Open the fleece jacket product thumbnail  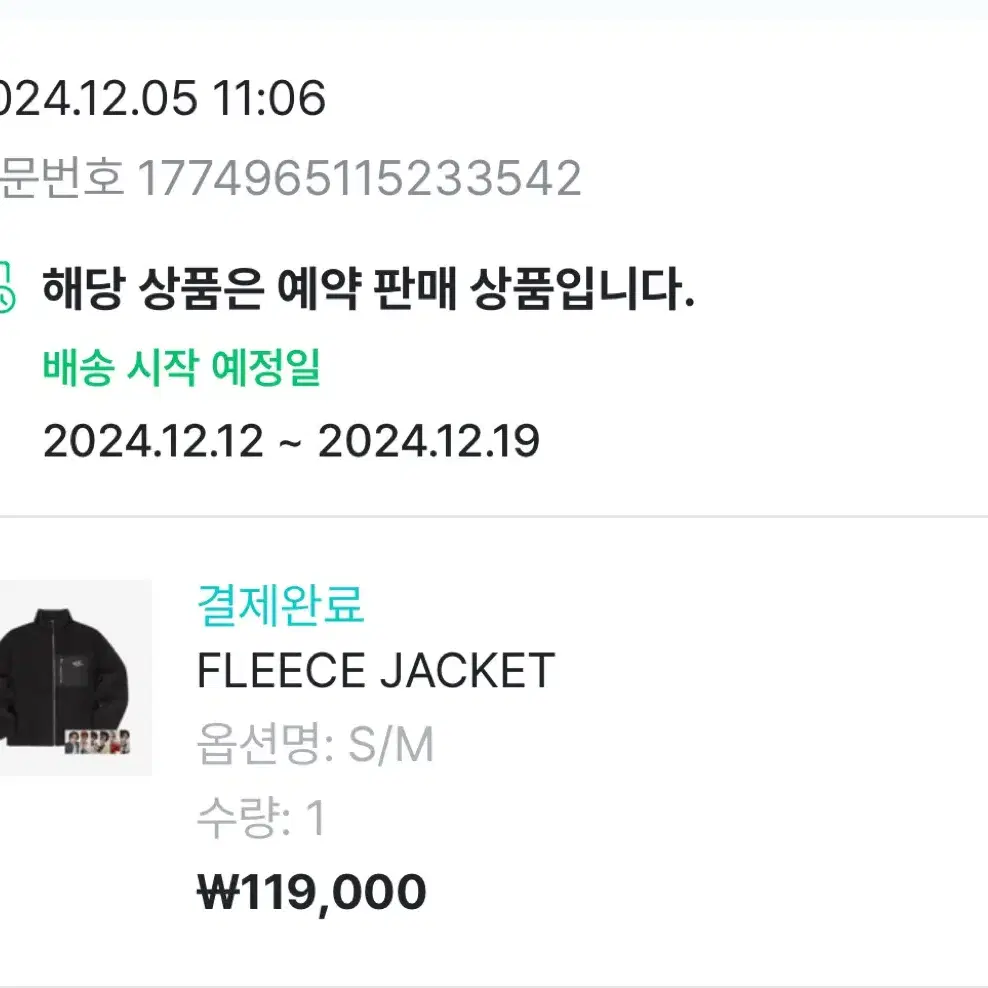pos(76,677)
